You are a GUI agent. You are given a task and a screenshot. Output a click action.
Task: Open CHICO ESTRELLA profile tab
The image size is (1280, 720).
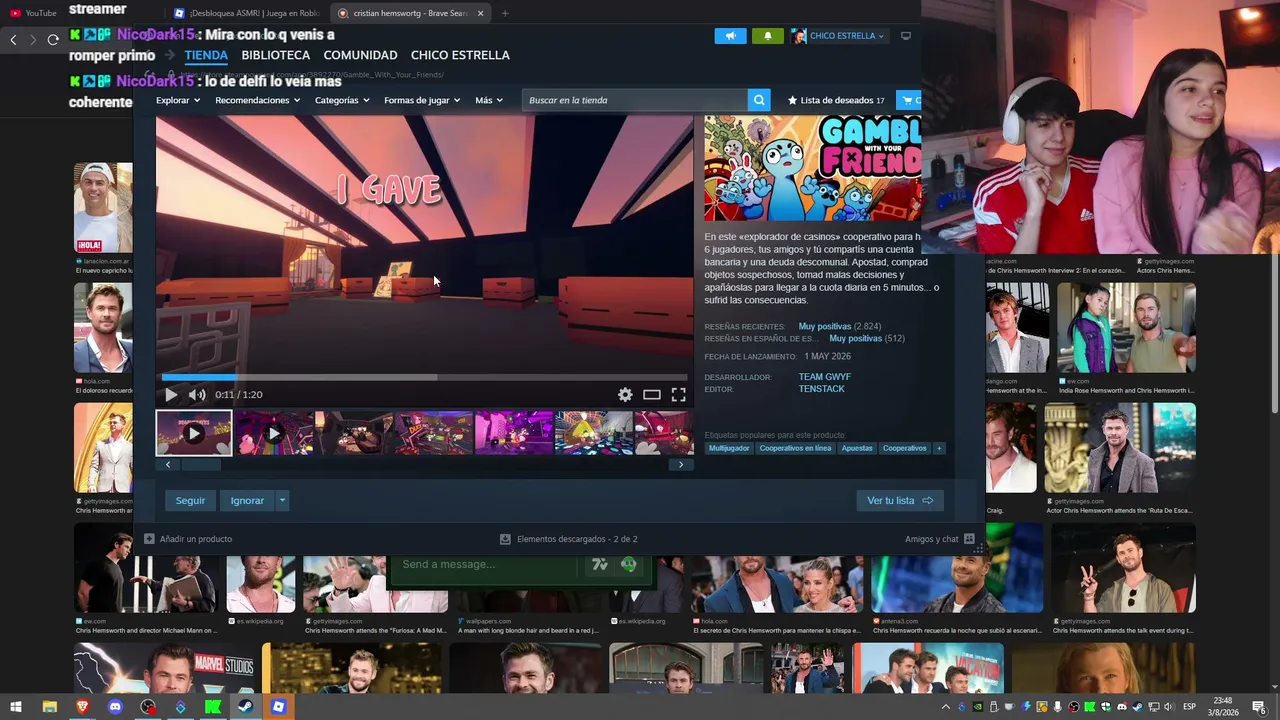[x=460, y=55]
